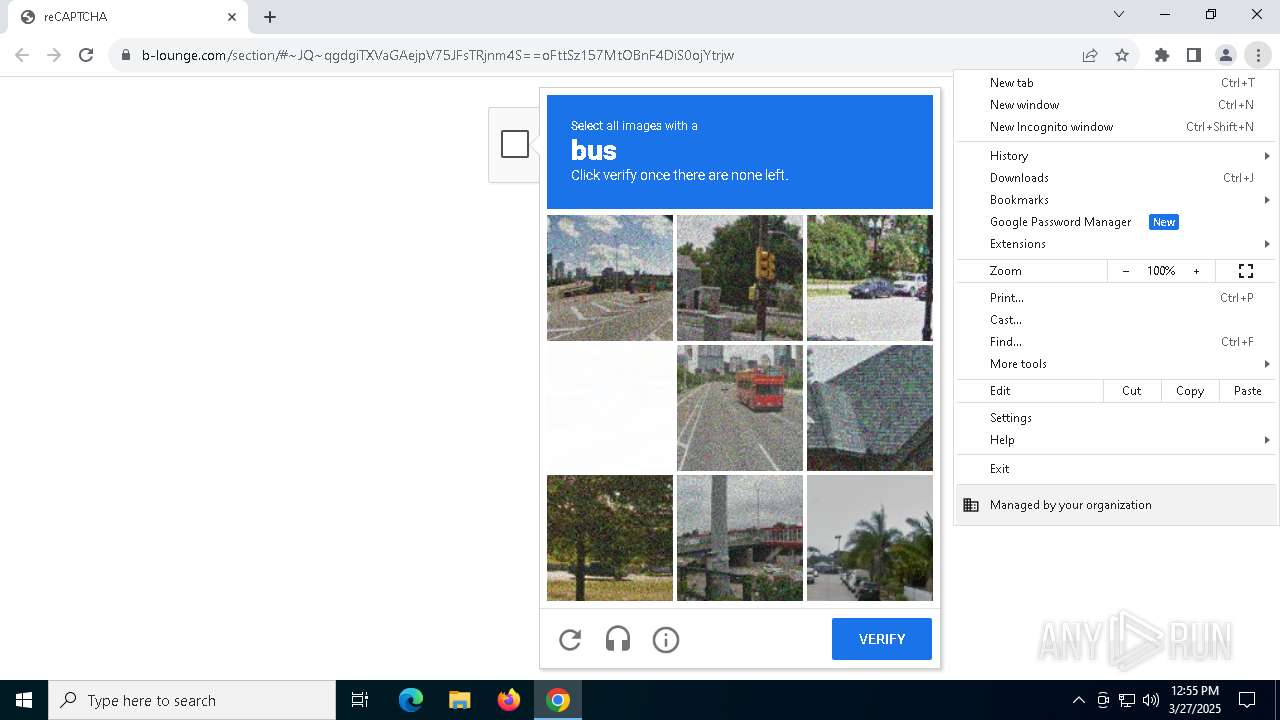Expand the History submenu

tap(1116, 156)
